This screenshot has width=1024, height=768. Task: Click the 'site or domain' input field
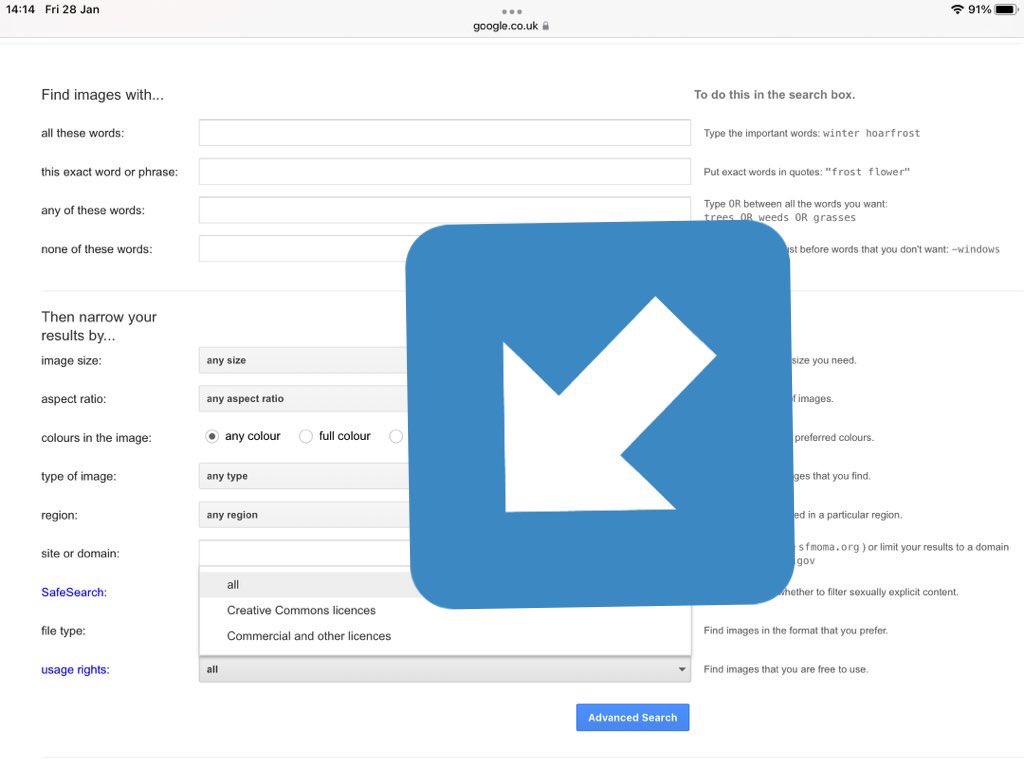click(304, 553)
